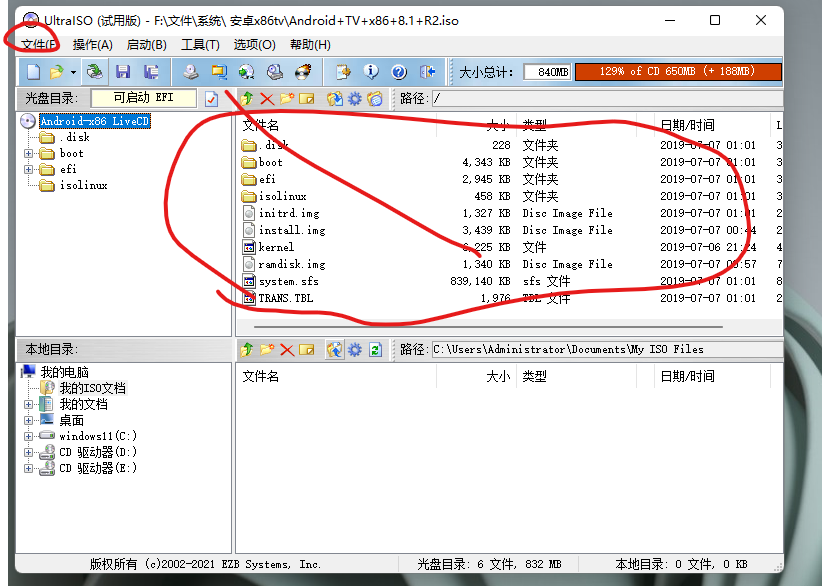Click the Save floppy disk icon

tap(123, 72)
